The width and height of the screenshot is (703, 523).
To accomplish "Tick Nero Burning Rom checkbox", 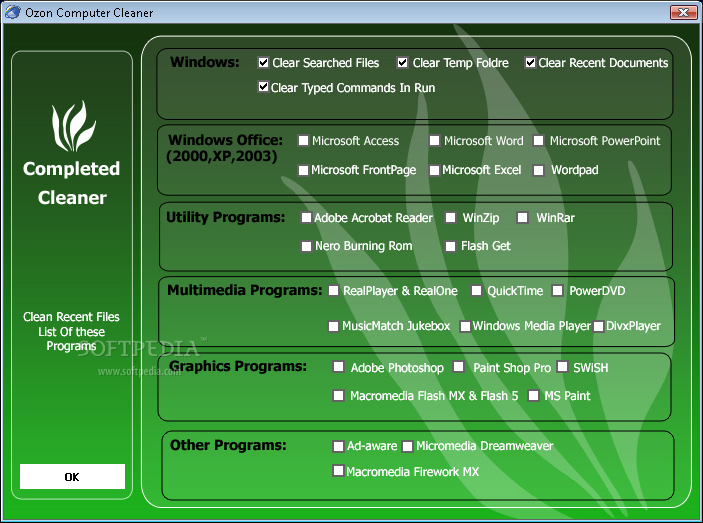I will click(x=306, y=246).
